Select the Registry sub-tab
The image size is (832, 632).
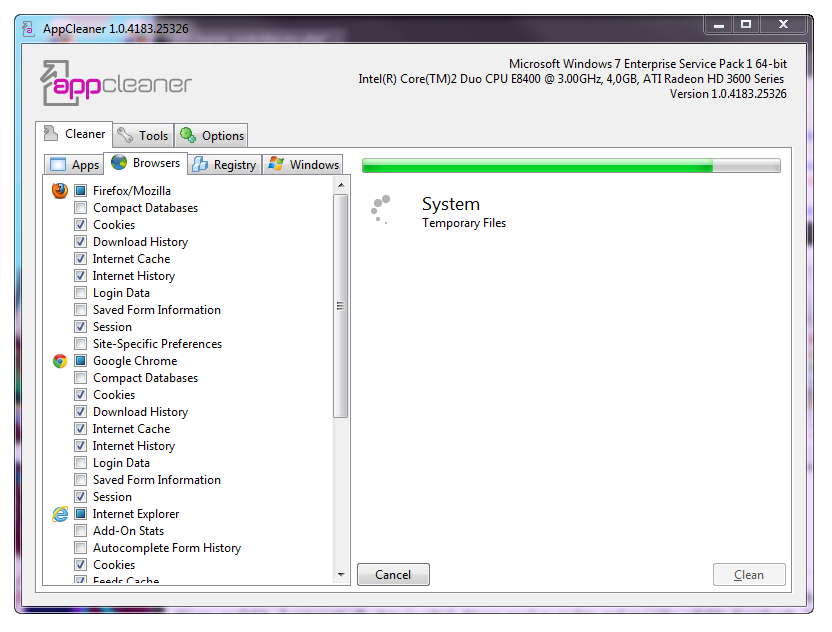224,165
